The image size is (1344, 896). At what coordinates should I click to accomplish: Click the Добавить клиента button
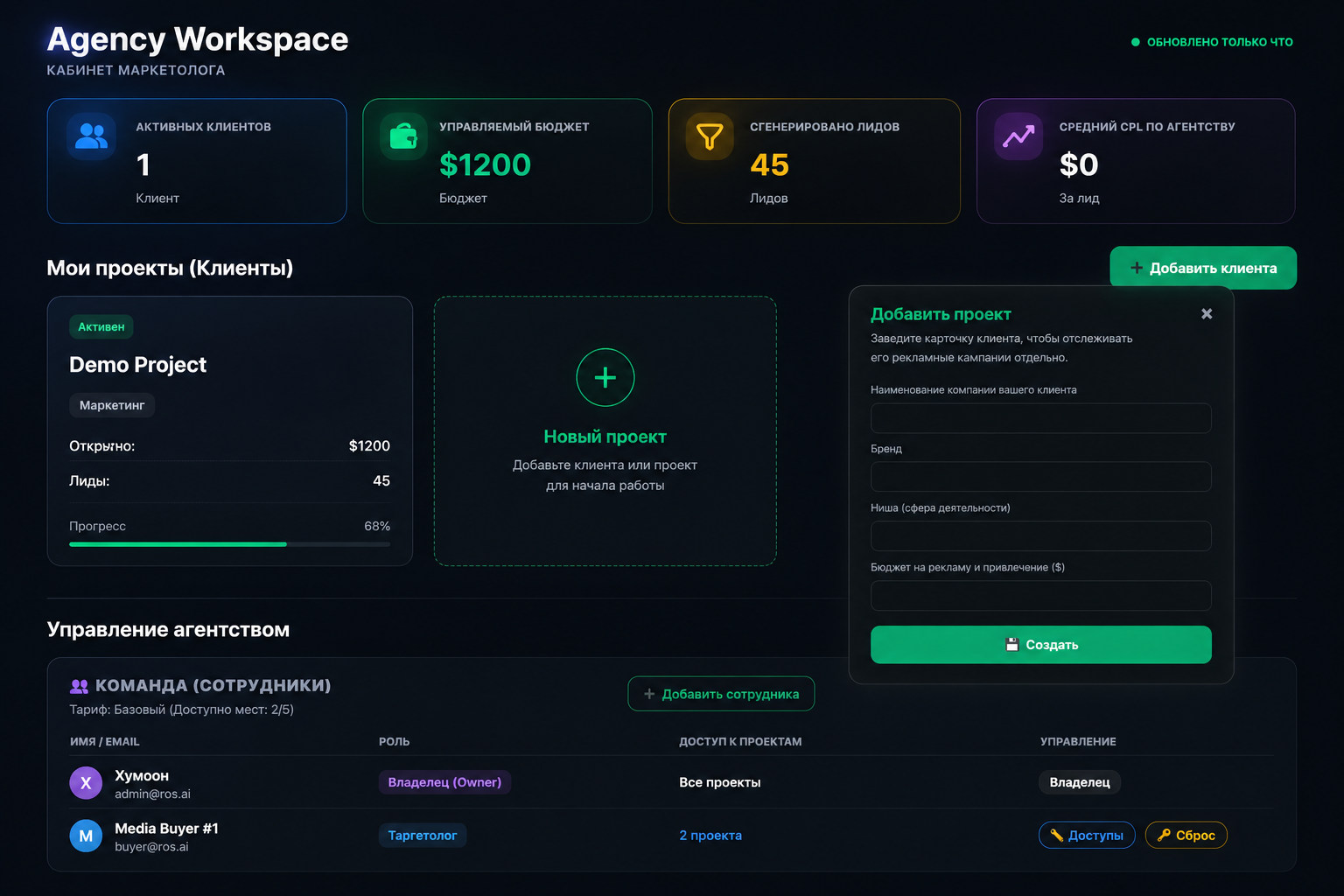coord(1203,268)
